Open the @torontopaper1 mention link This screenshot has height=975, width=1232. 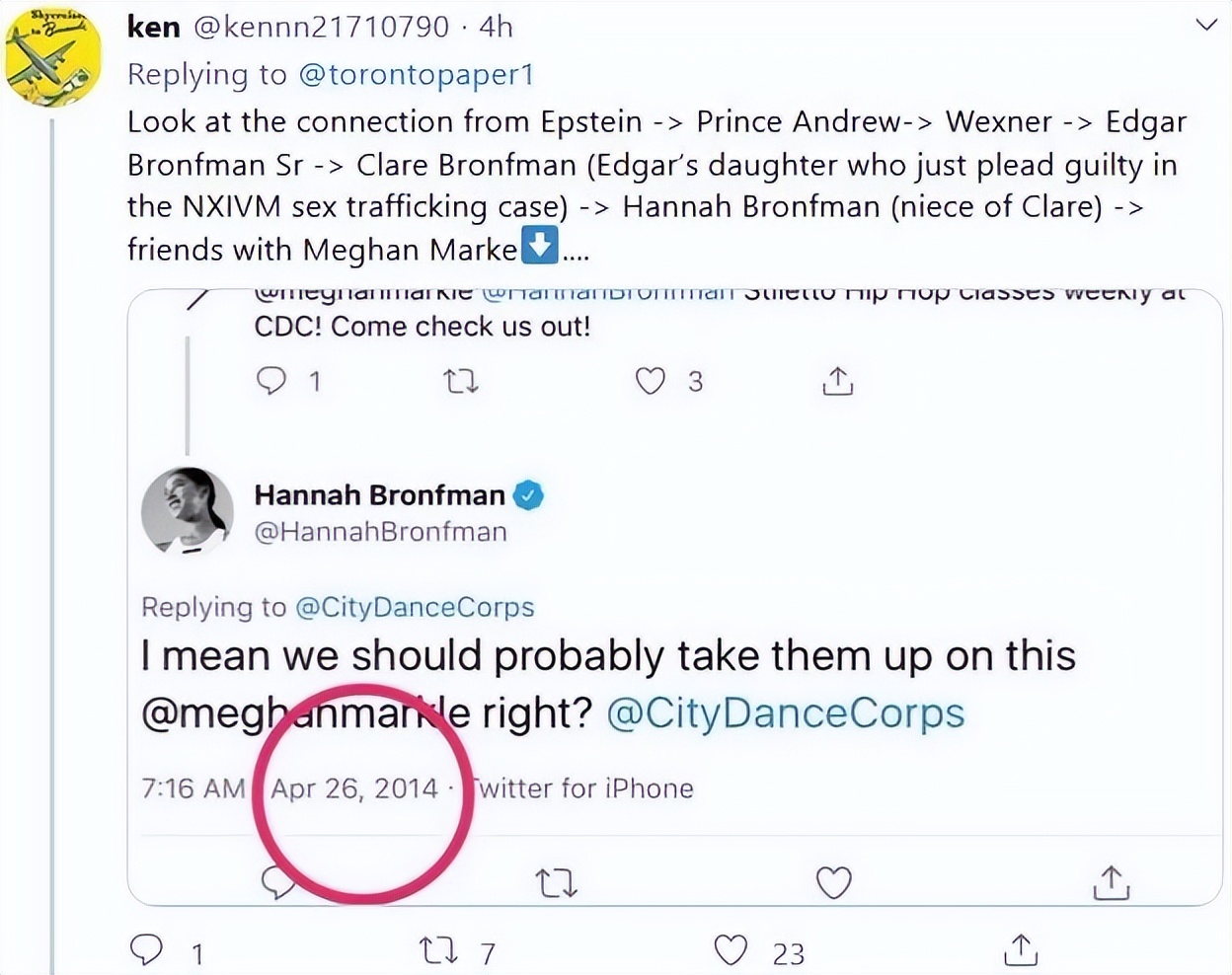[416, 74]
